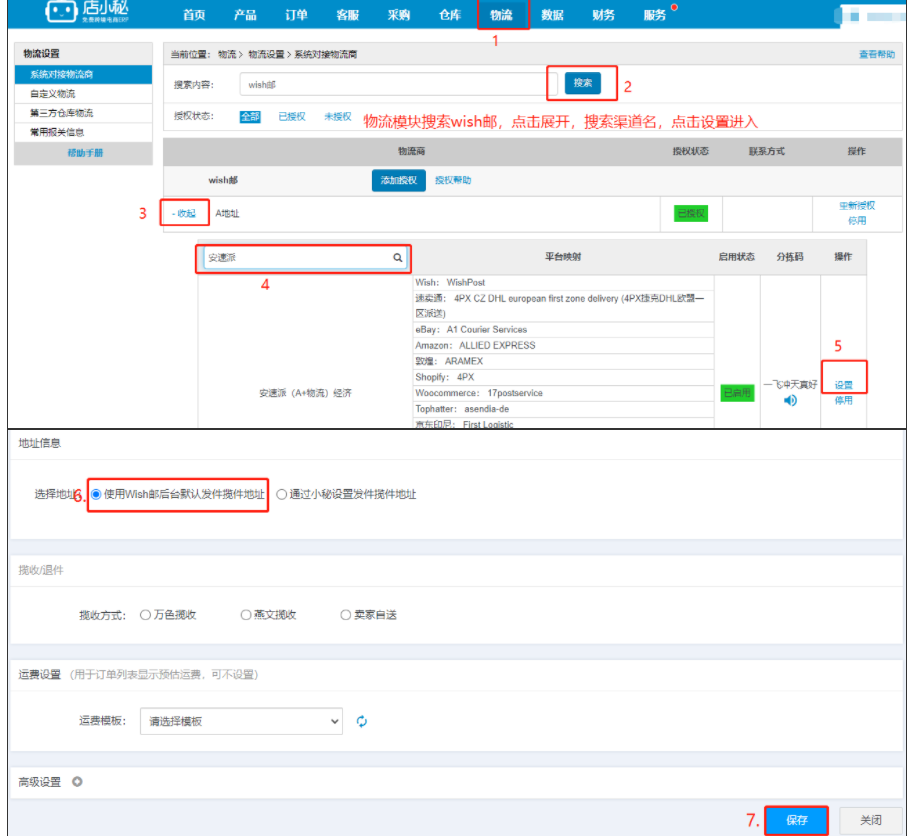Open 查看帮助 link
The height and width of the screenshot is (836, 915).
876,54
